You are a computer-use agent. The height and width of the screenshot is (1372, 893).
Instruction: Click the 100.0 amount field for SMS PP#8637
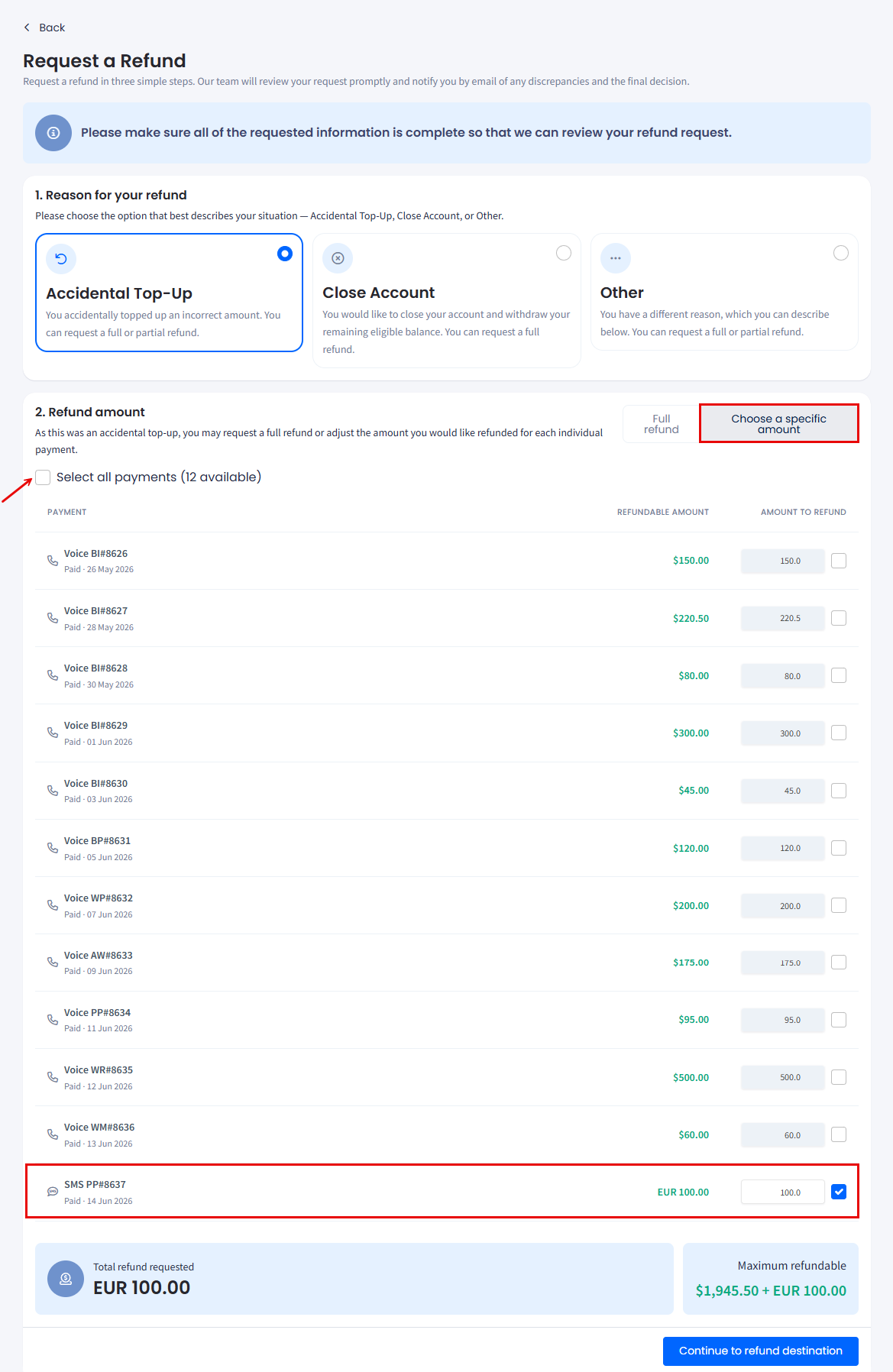[x=783, y=1192]
